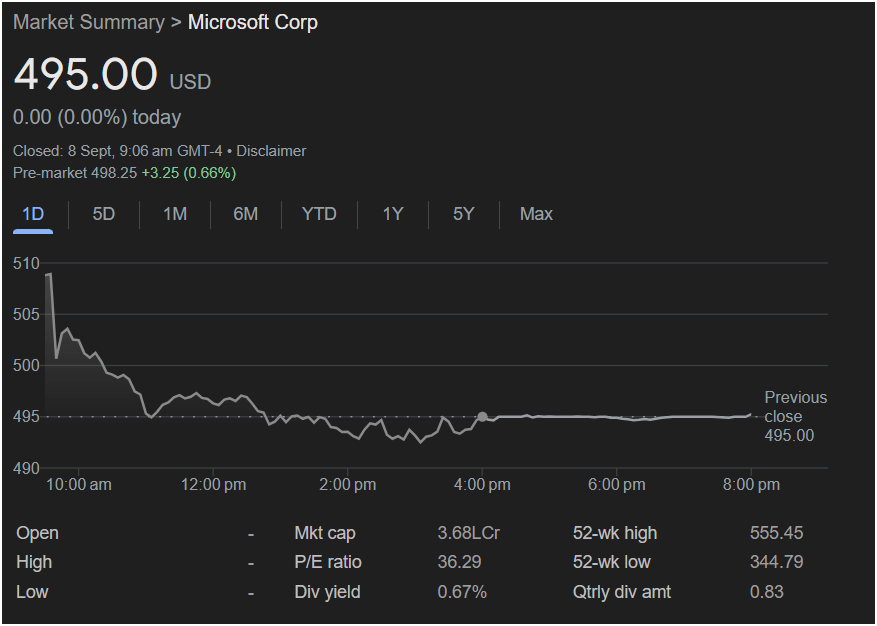877x626 pixels.
Task: Click the 510 y-axis label
Action: pos(26,263)
